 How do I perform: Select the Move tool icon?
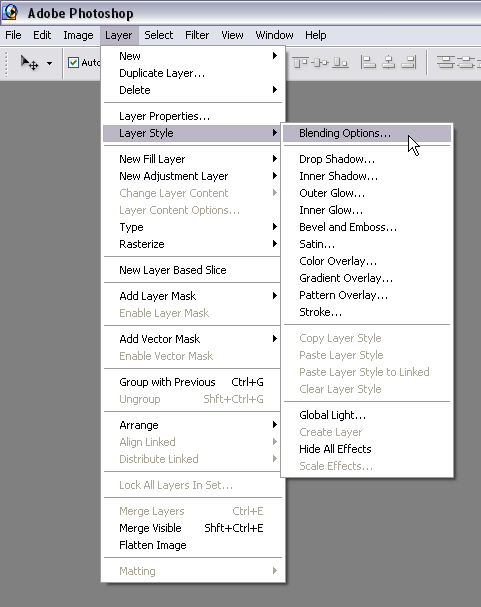coord(29,63)
